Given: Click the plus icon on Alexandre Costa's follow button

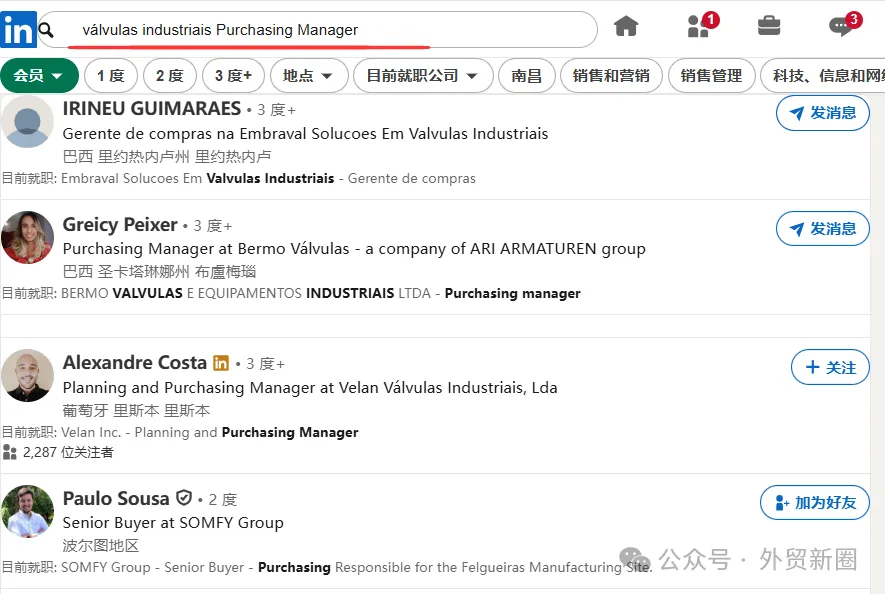Looking at the screenshot, I should pyautogui.click(x=813, y=368).
